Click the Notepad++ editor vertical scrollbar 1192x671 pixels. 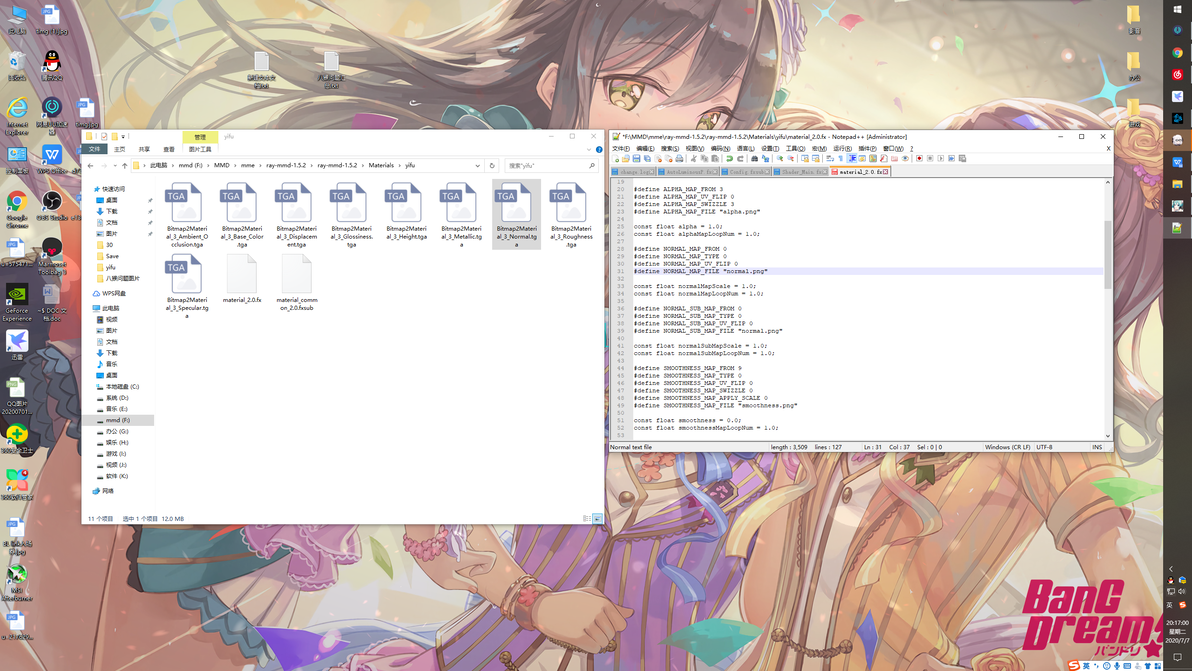coord(1108,309)
